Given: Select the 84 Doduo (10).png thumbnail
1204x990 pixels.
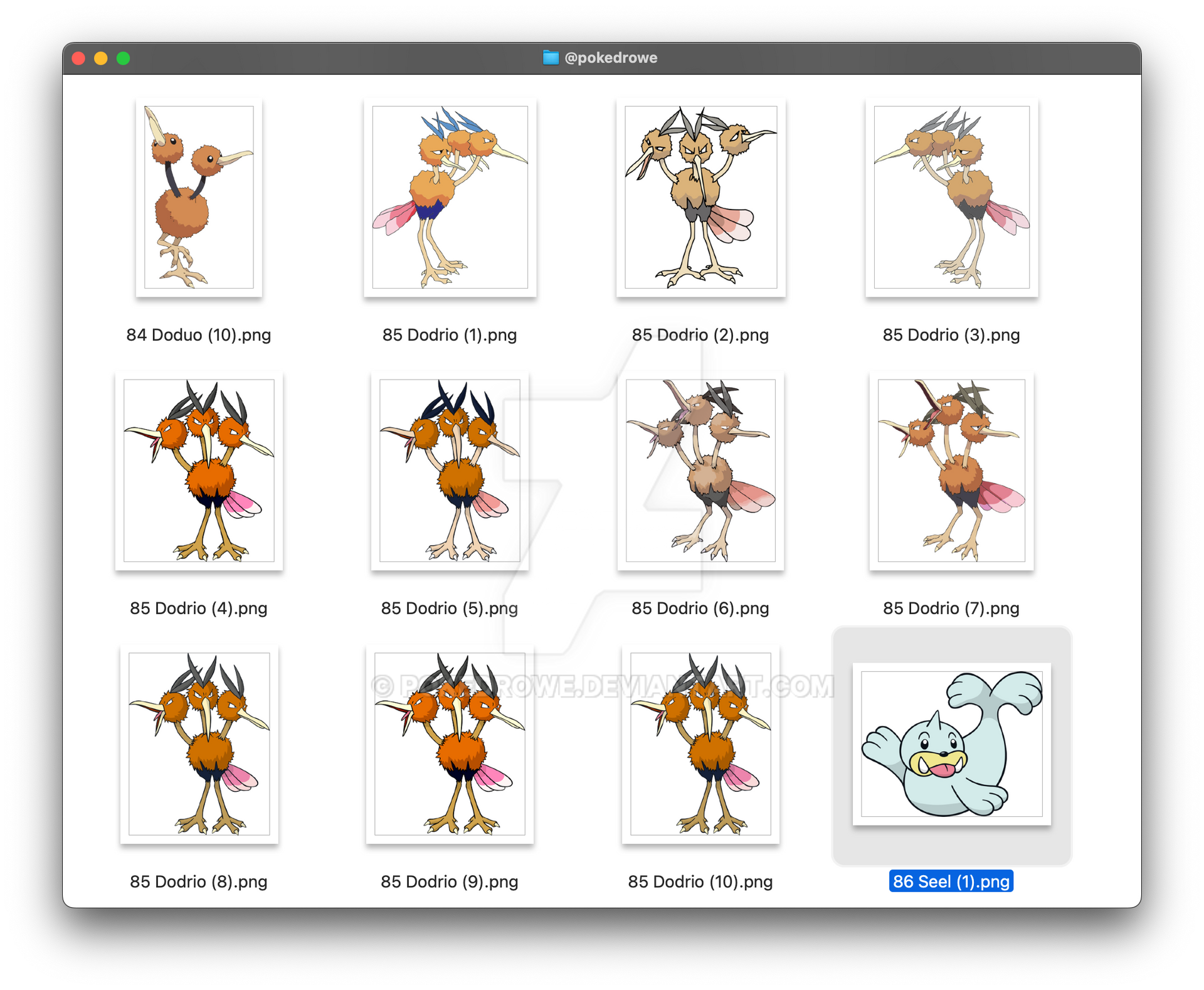Looking at the screenshot, I should tap(199, 197).
